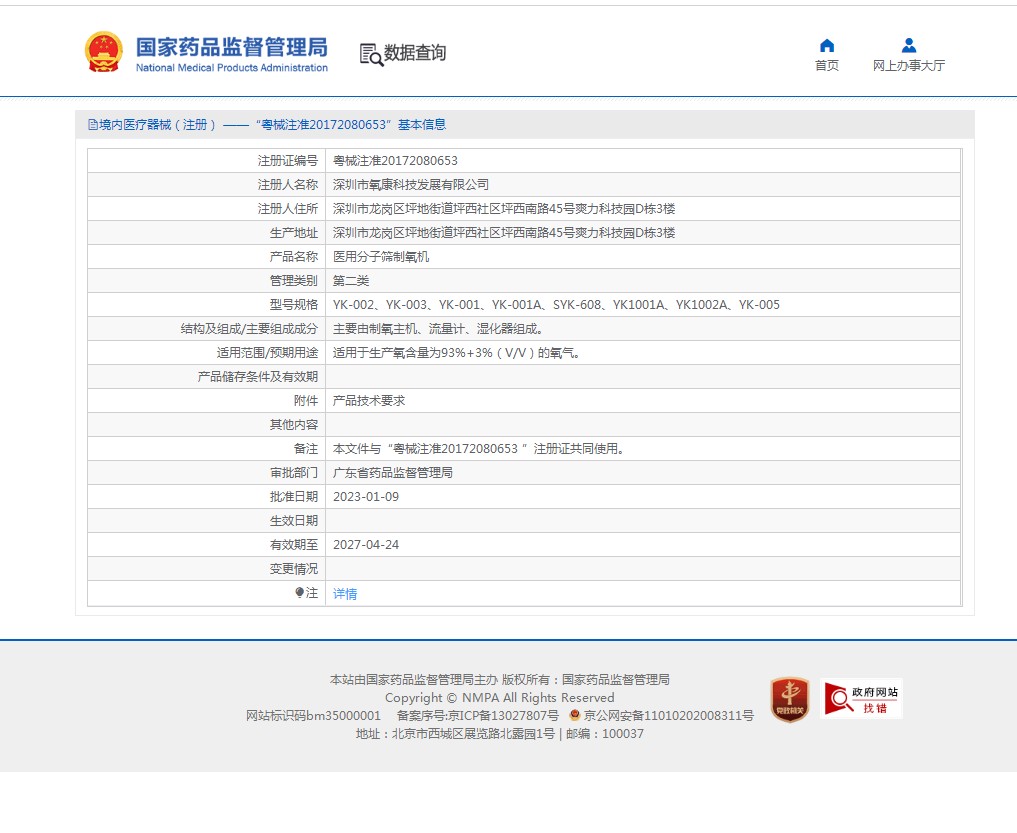
Task: Click the 备注 remark text
Action: [478, 449]
